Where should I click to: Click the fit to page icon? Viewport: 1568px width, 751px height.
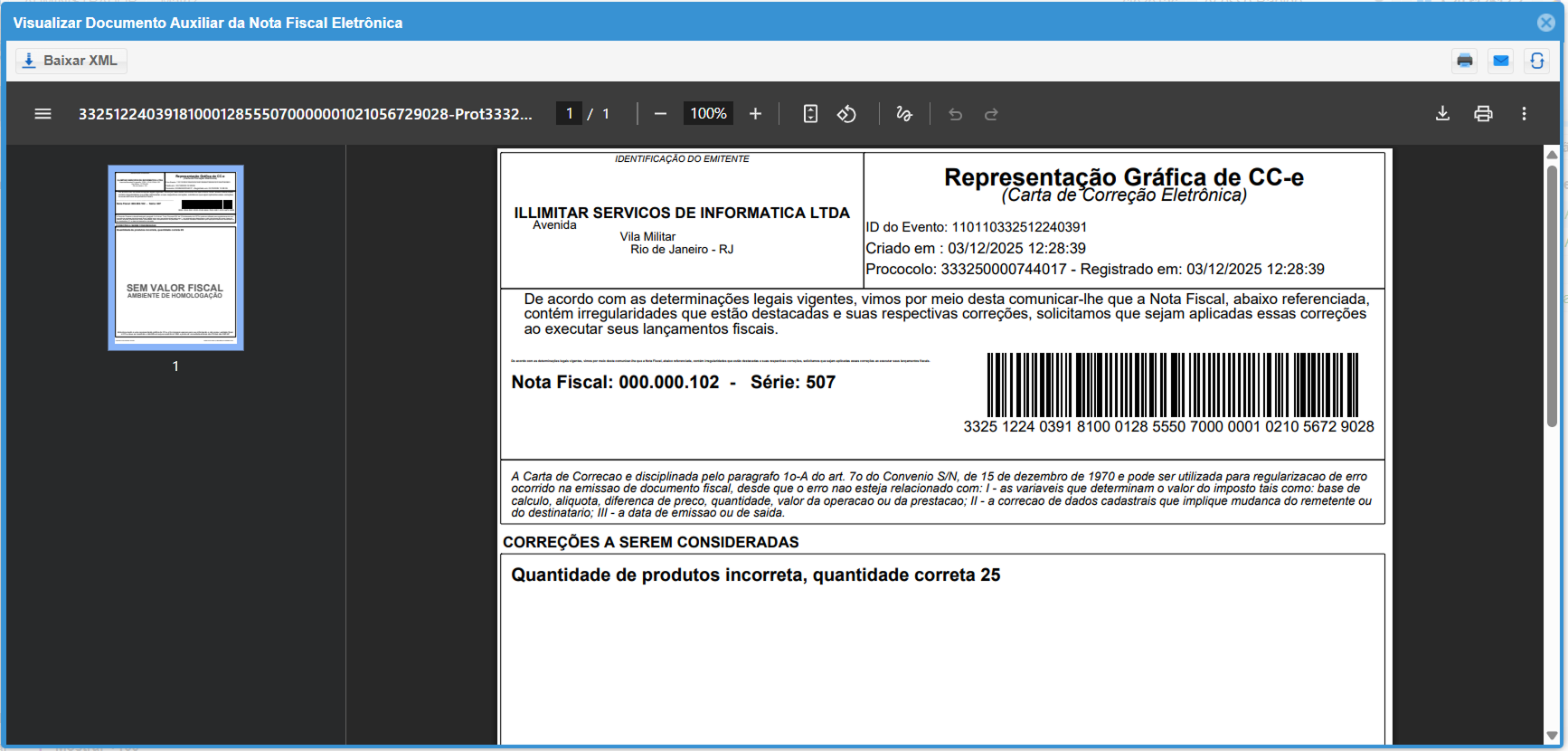(x=810, y=114)
